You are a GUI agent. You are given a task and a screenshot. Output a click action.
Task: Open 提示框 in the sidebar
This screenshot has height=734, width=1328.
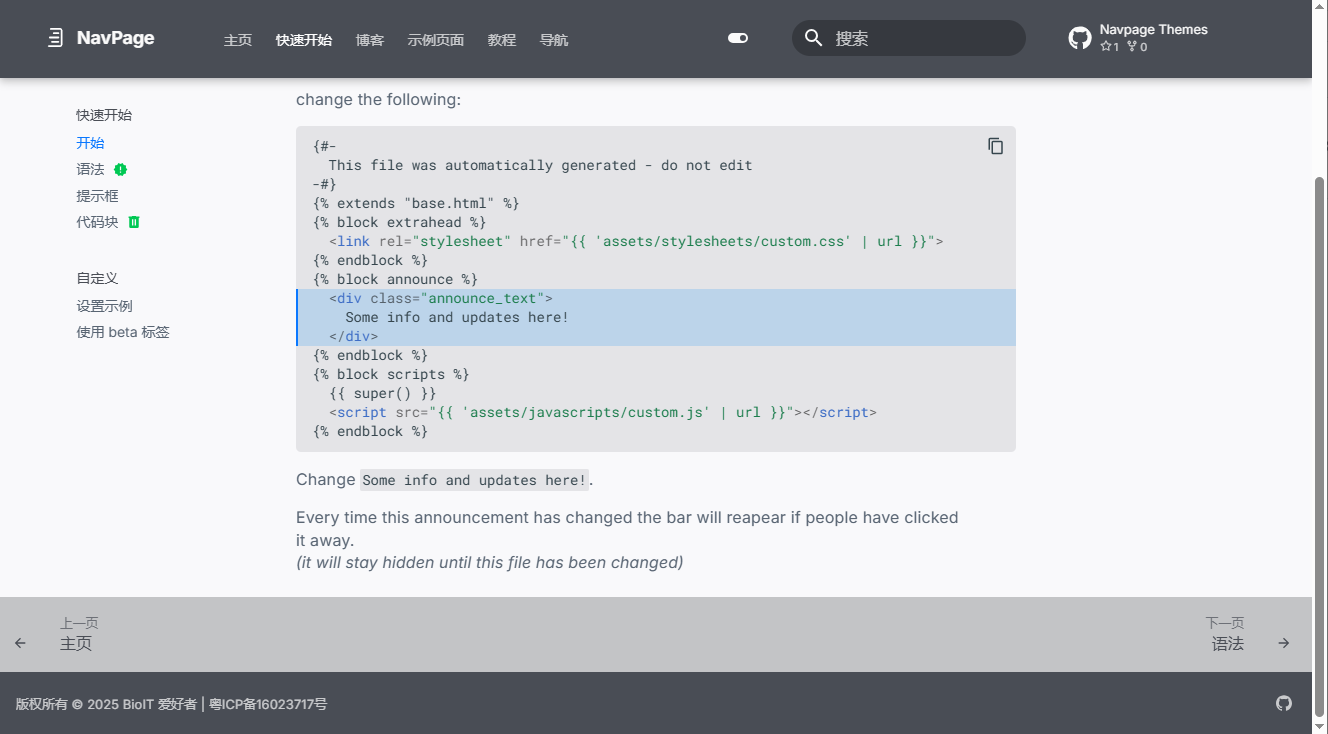pos(97,196)
